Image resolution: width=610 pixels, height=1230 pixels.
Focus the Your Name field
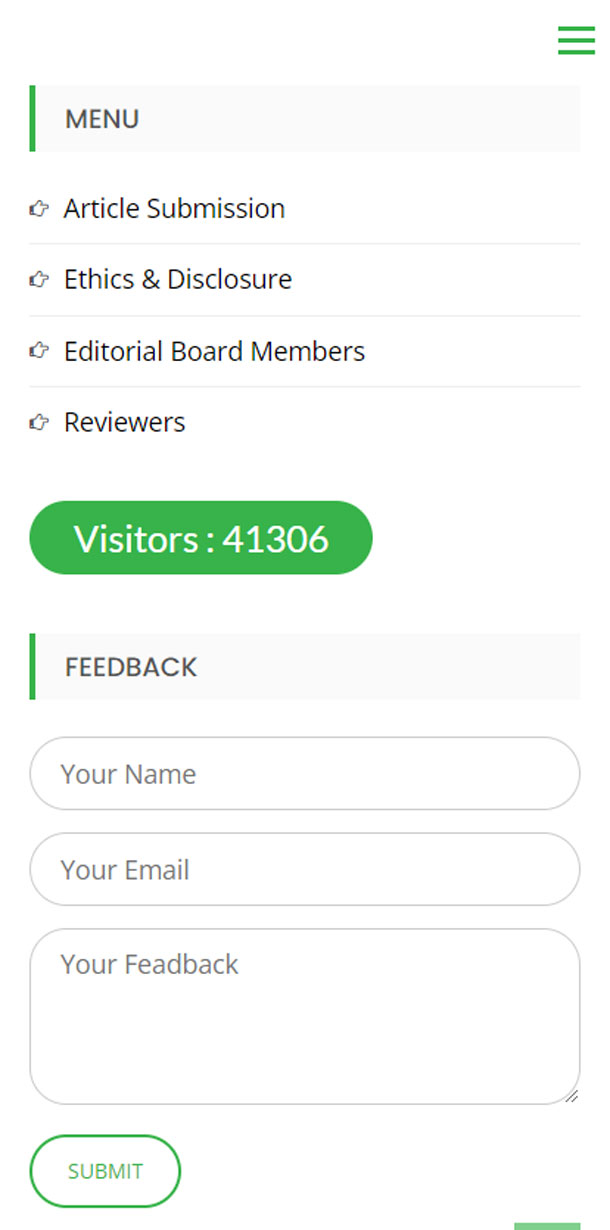pyautogui.click(x=305, y=774)
